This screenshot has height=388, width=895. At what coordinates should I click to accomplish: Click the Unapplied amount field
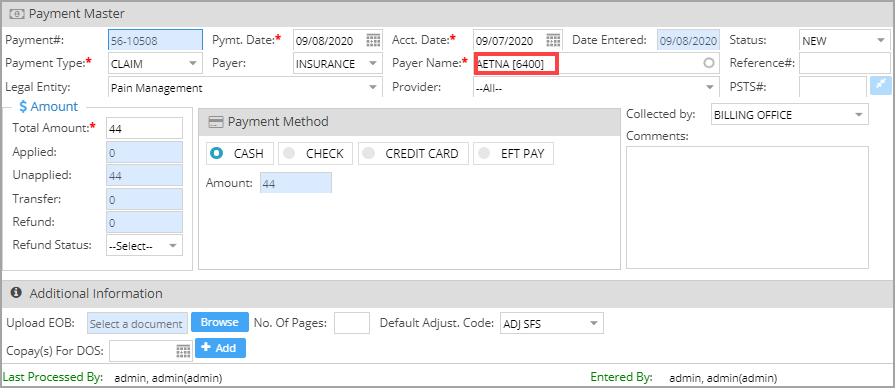[x=144, y=175]
